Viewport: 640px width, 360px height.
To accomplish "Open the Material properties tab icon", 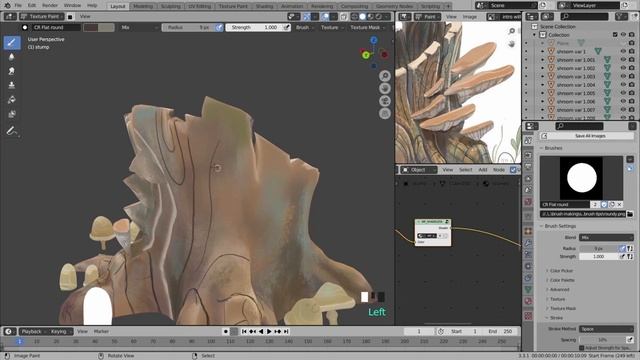I will point(528,301).
